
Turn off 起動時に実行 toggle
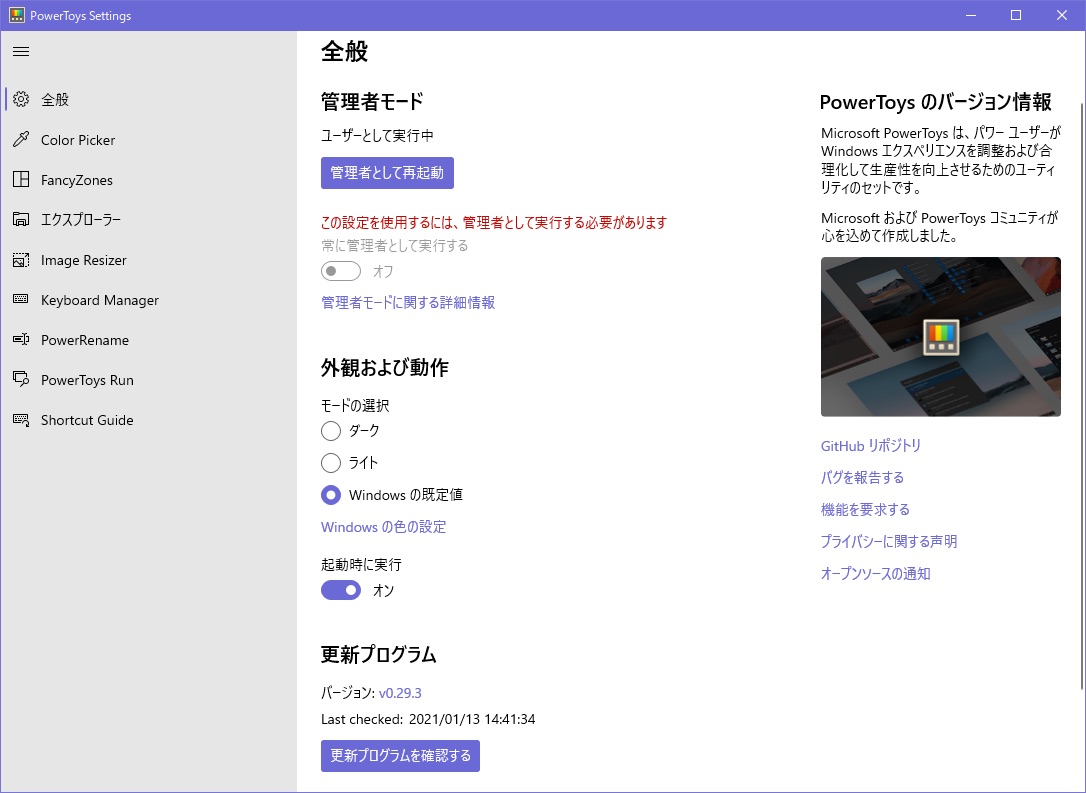coord(341,590)
